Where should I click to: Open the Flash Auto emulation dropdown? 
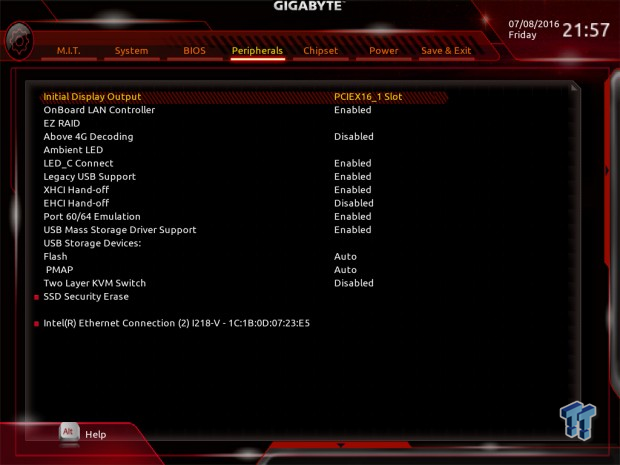pyautogui.click(x=345, y=257)
